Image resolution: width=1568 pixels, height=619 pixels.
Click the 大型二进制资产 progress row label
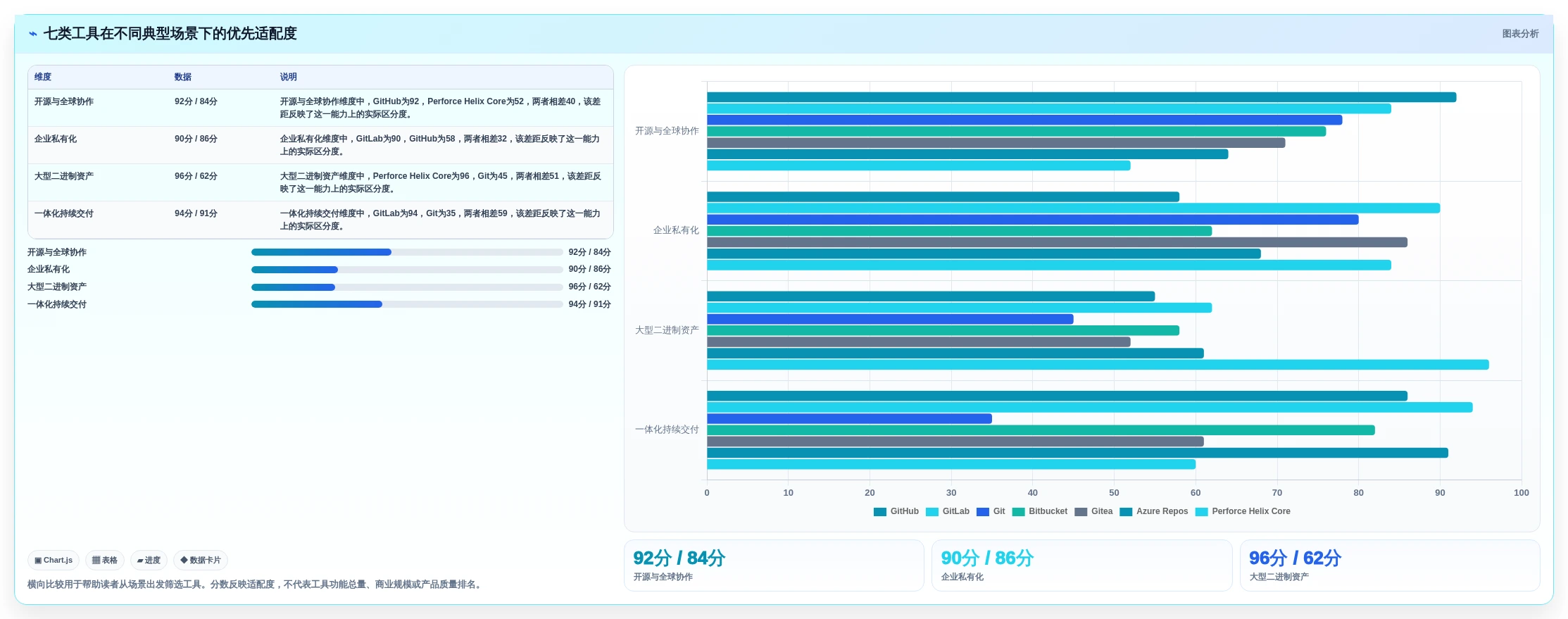tap(57, 287)
